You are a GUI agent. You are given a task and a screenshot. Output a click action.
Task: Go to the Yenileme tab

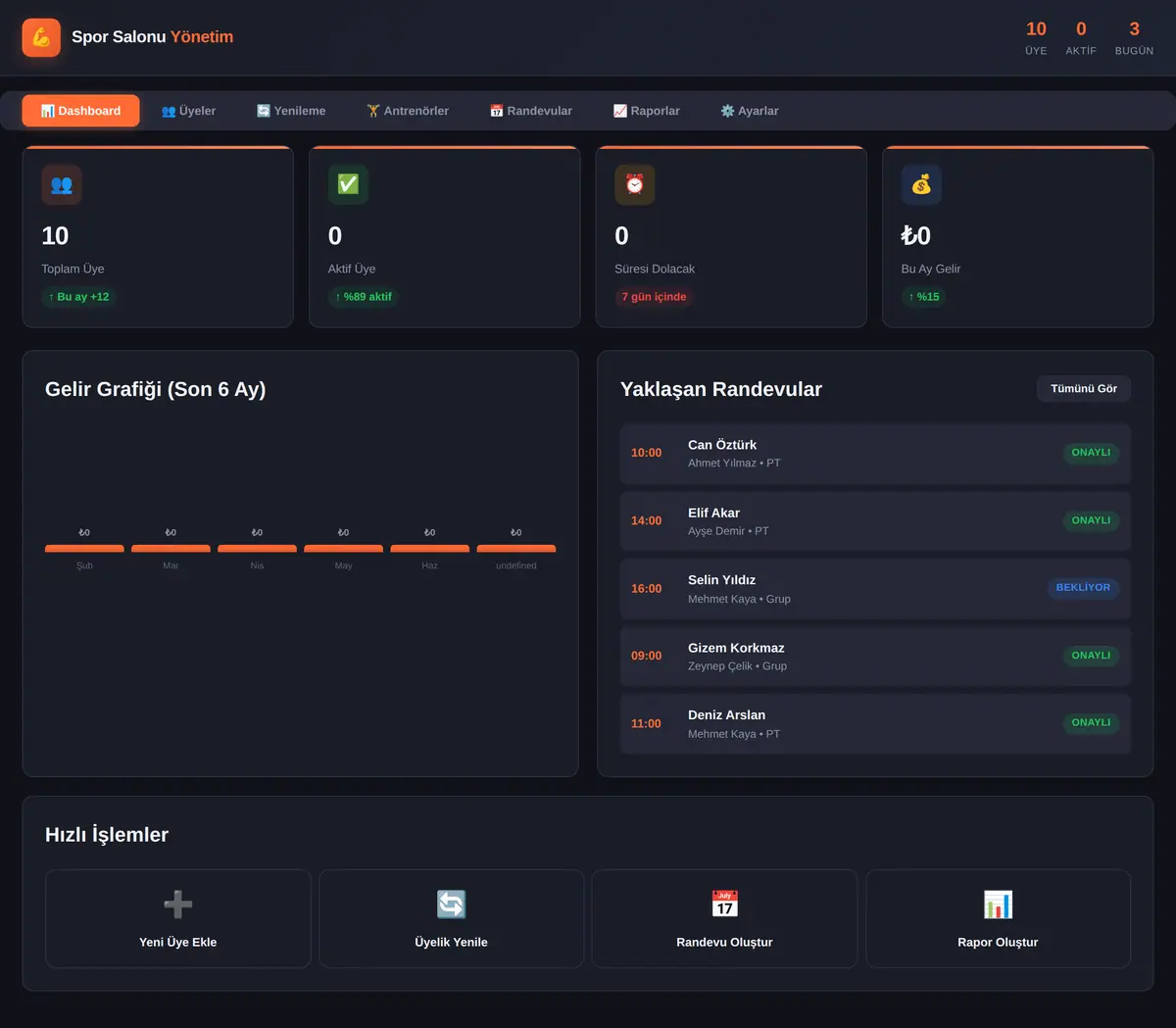tap(291, 111)
